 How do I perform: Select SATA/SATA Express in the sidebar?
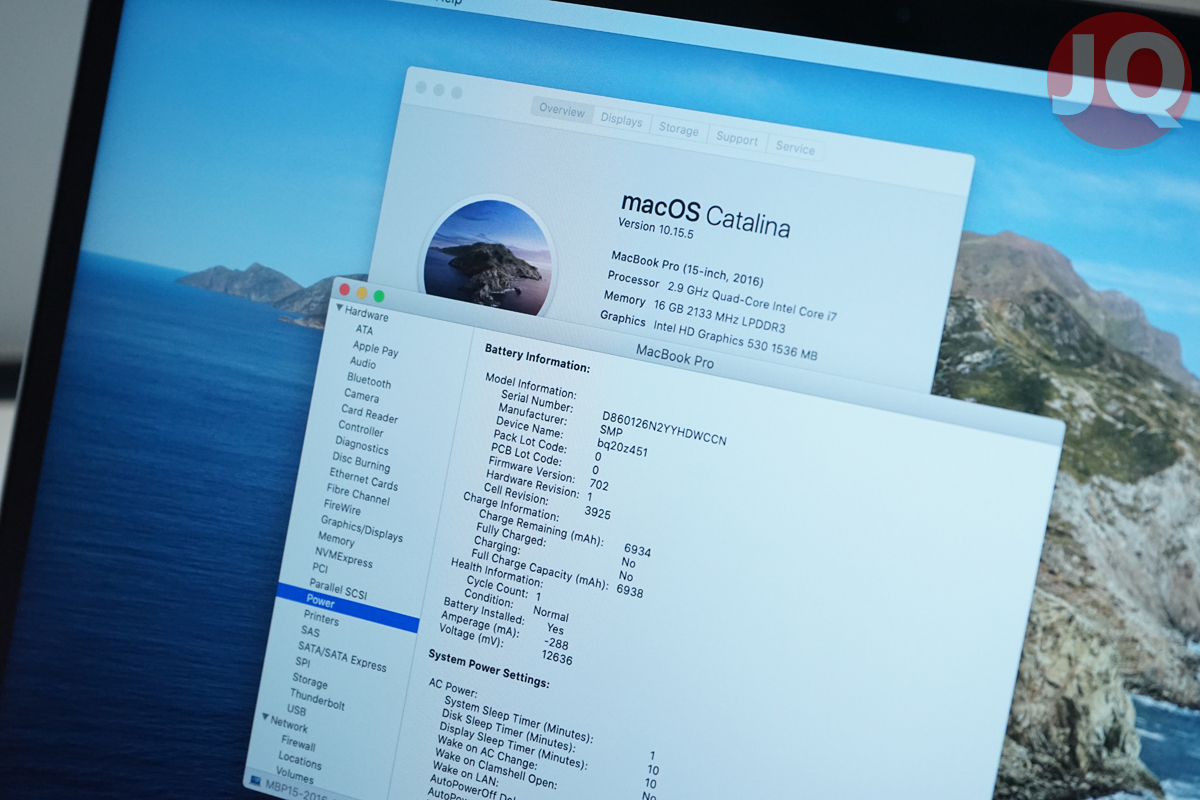click(x=342, y=656)
